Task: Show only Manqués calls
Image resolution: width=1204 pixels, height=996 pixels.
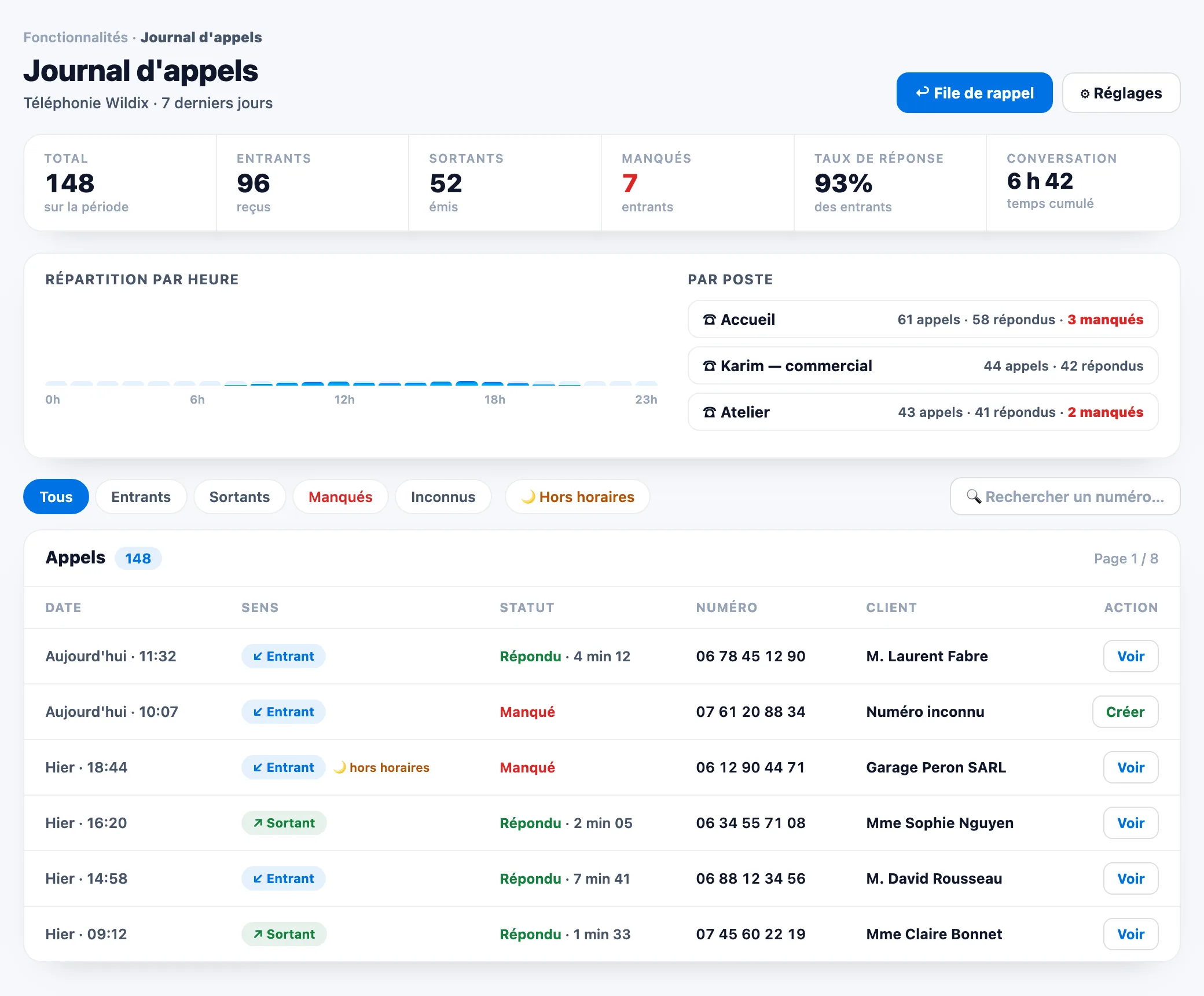Action: click(340, 497)
